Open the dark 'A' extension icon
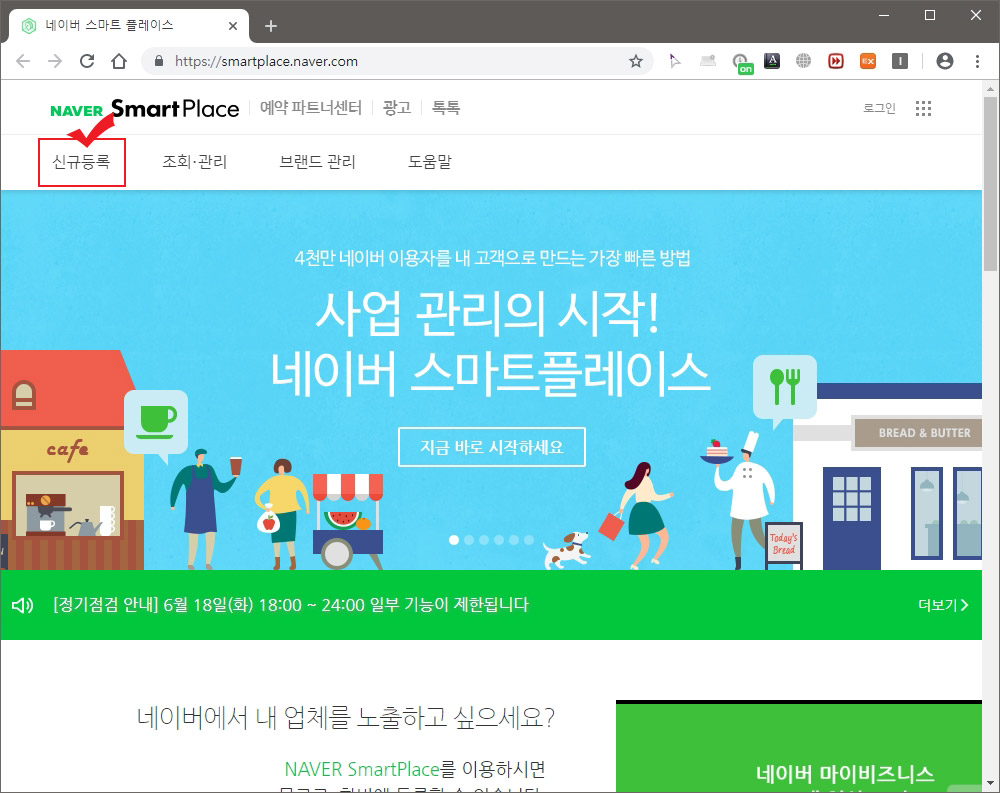Viewport: 1000px width, 793px height. (772, 61)
